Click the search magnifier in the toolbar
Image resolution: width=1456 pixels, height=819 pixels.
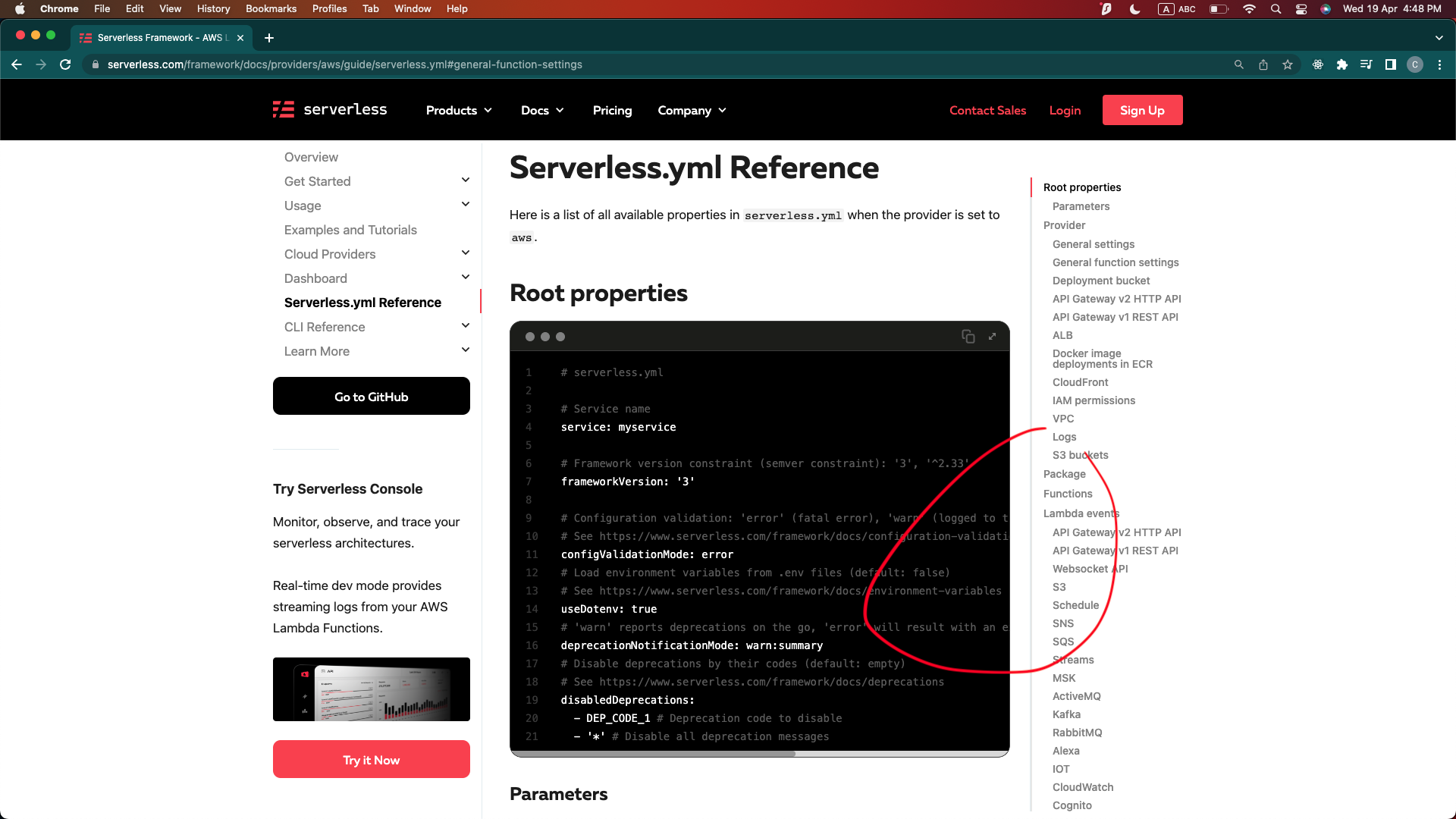coord(1238,64)
